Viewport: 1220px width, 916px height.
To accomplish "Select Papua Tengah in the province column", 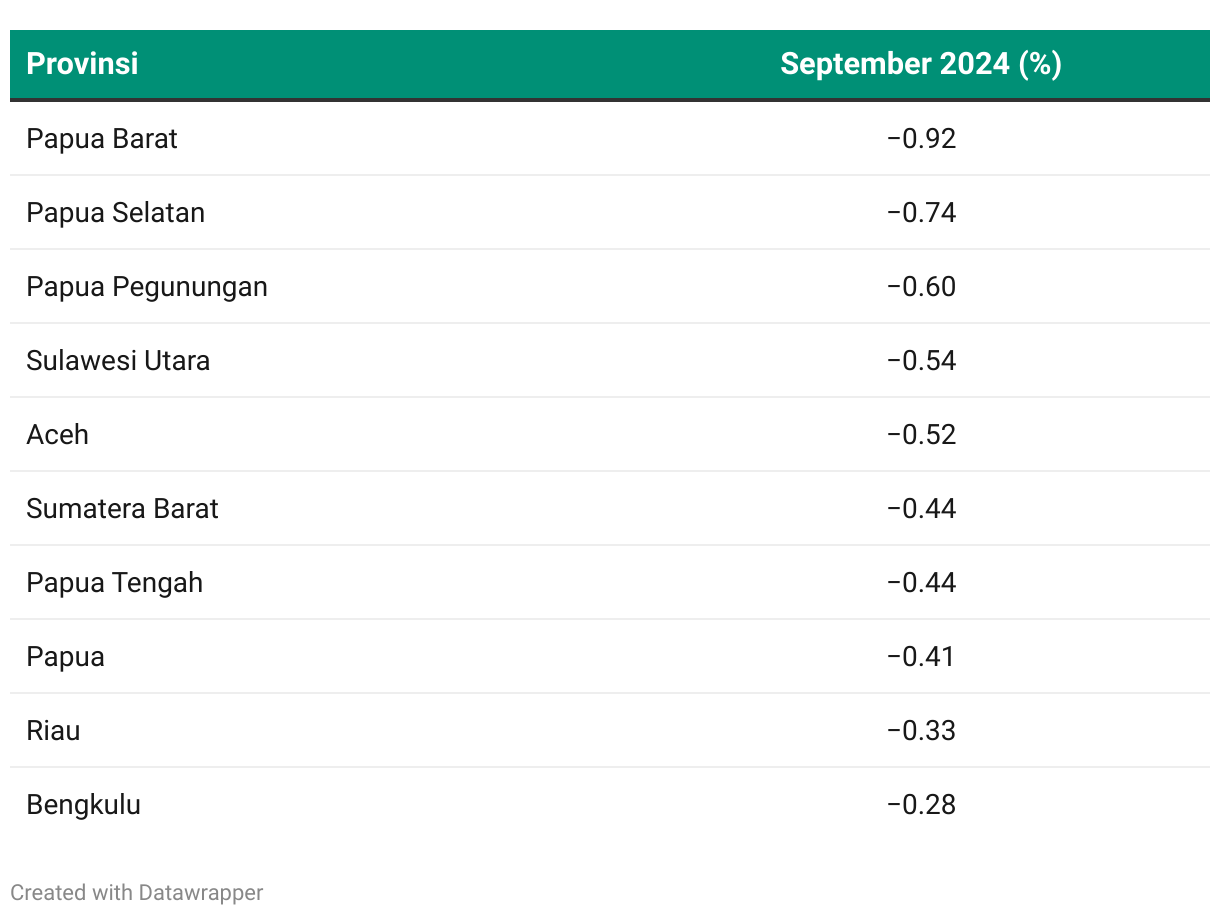I will pyautogui.click(x=114, y=582).
